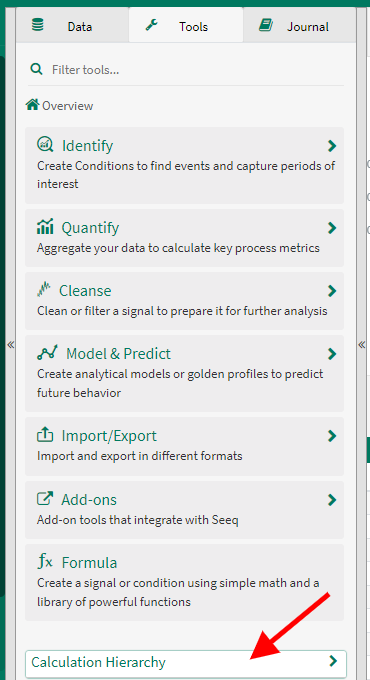This screenshot has height=680, width=370.
Task: Open the Calculation Hierarchy chevron
Action: tap(333, 660)
